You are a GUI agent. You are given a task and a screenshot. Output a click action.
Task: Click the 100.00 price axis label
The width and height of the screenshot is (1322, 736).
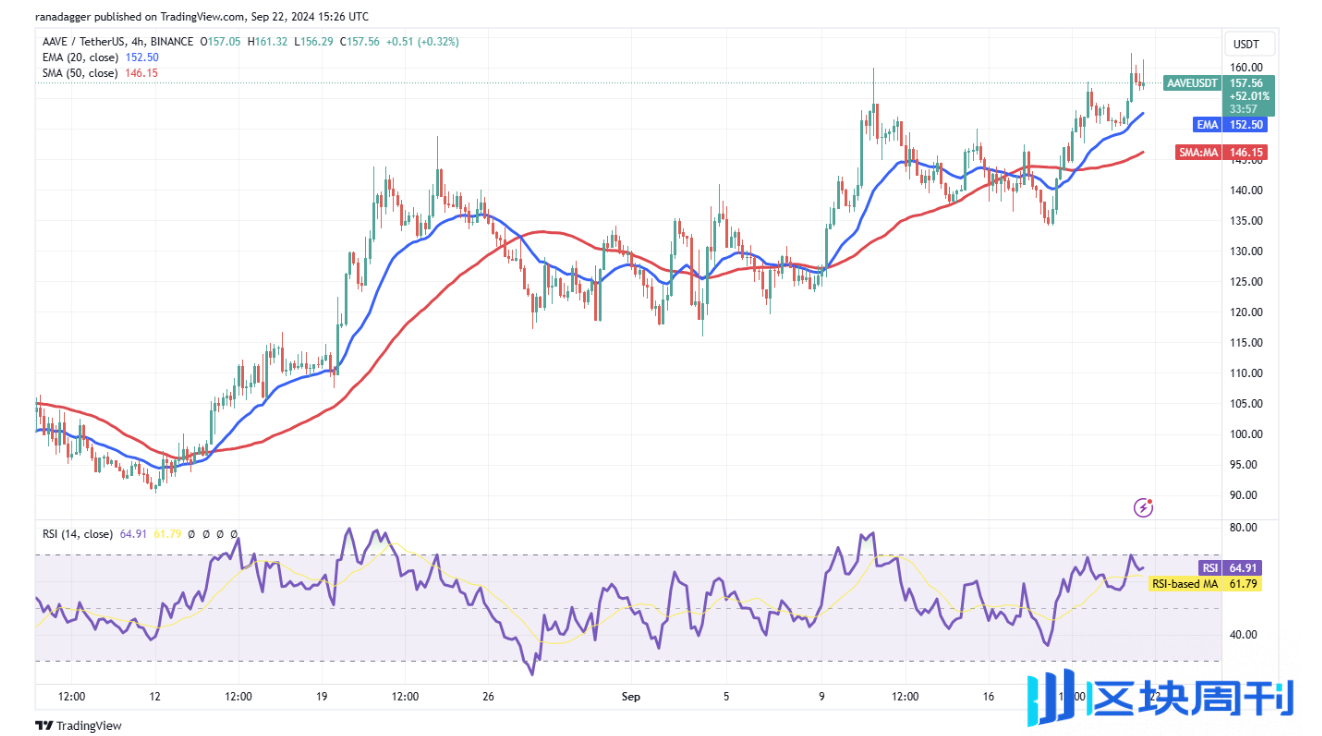1246,434
